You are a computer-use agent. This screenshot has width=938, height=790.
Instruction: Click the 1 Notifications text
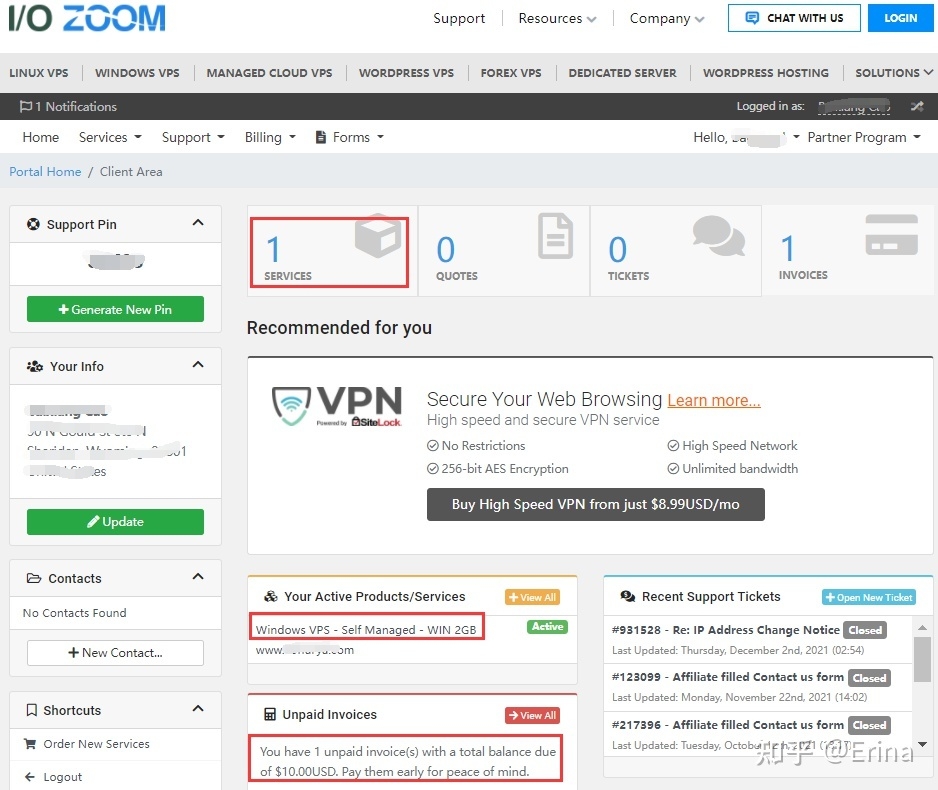(75, 106)
